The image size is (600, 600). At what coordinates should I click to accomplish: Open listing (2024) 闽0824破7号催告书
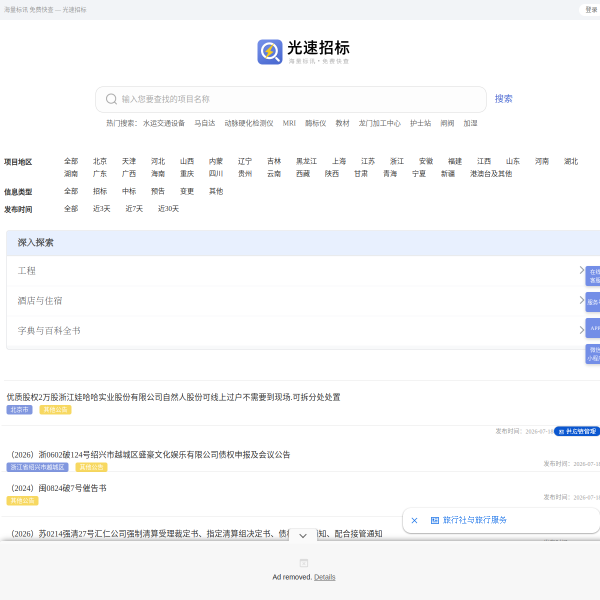(59, 488)
